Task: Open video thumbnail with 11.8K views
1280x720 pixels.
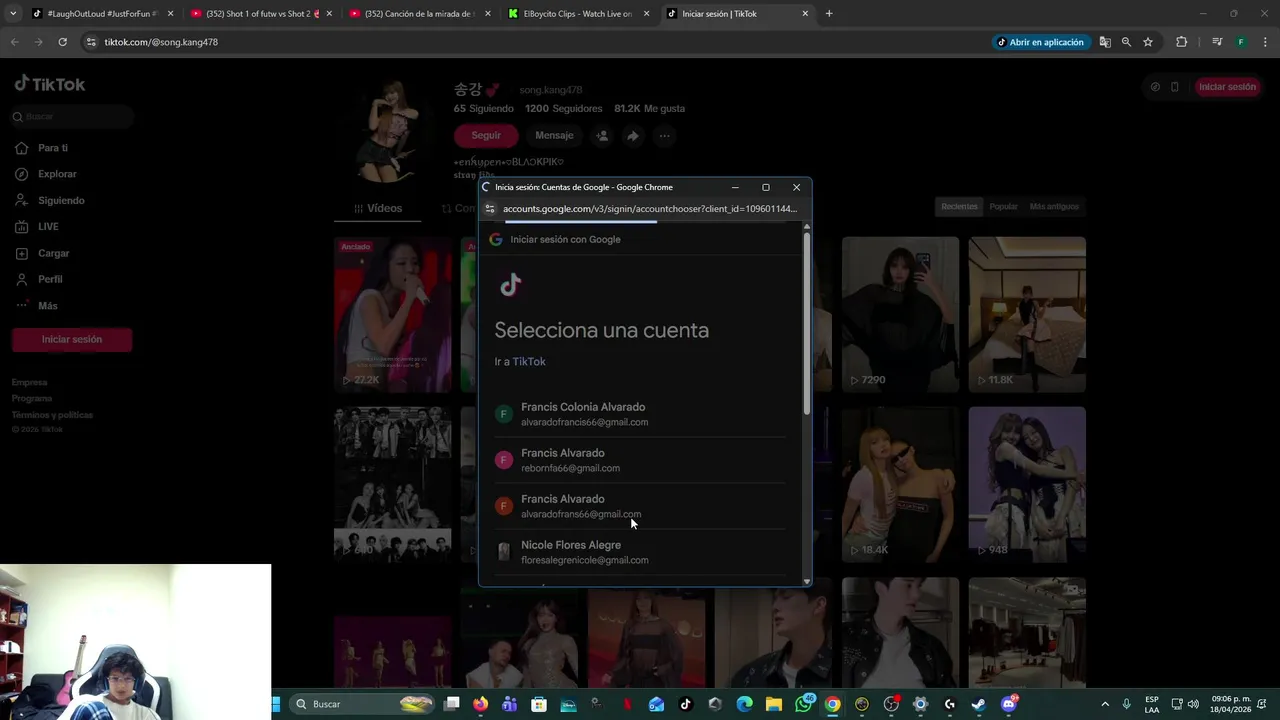Action: 1027,314
